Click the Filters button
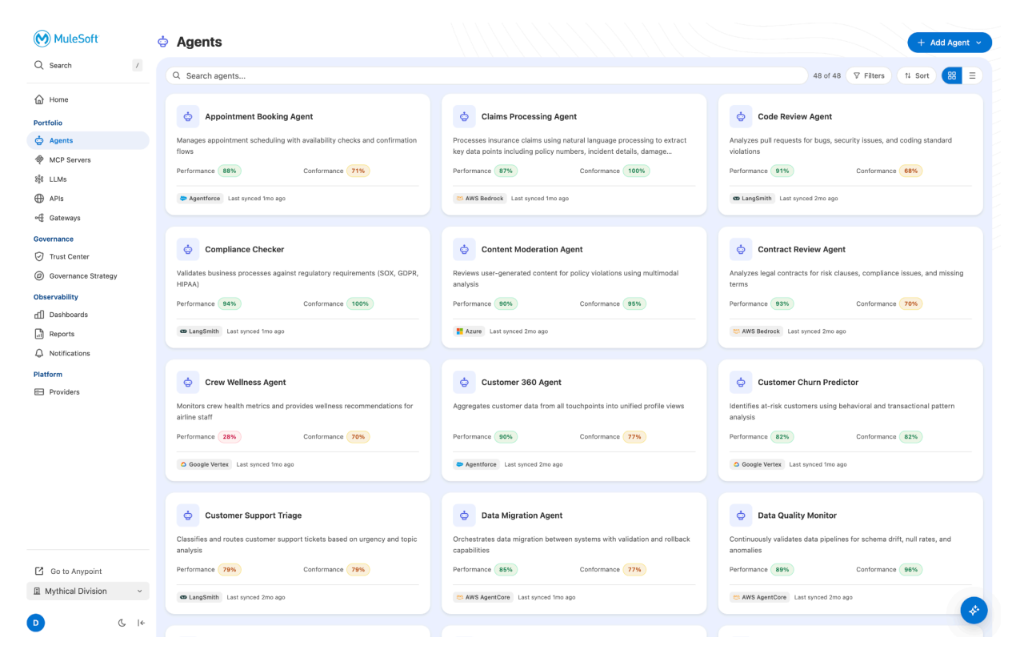Viewport: 1024px width, 660px height. [868, 76]
